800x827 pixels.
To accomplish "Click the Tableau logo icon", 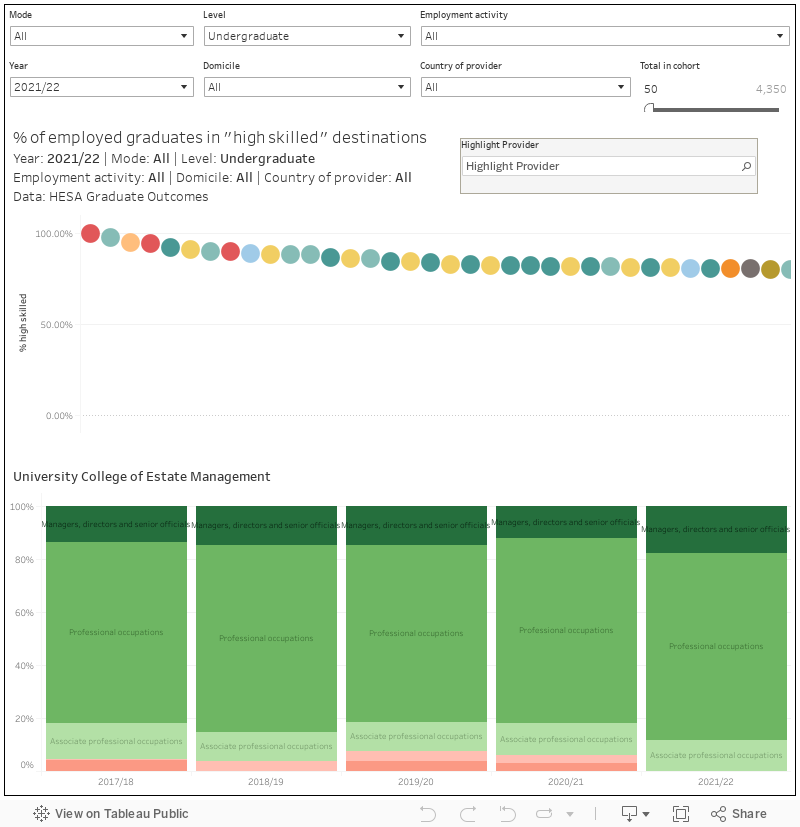I will (42, 814).
